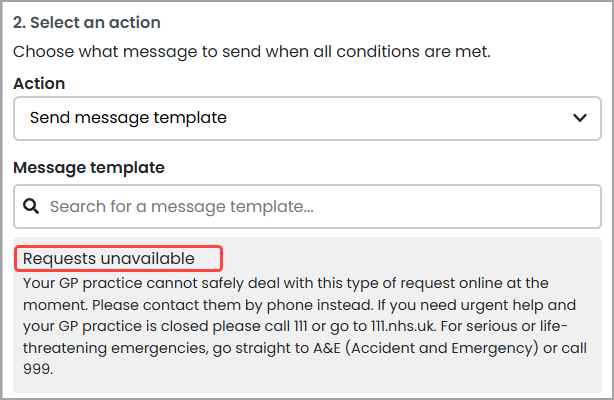Screen dimensions: 614x400
Task: Click empty grey area right of "Requests unavailable"
Action: (420, 259)
